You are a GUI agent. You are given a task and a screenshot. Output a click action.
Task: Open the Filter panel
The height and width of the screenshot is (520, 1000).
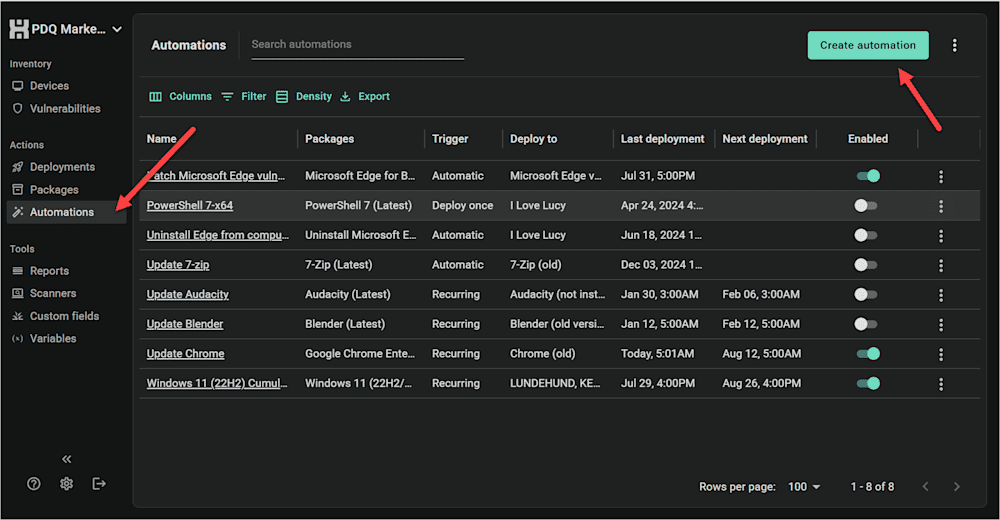pos(244,96)
